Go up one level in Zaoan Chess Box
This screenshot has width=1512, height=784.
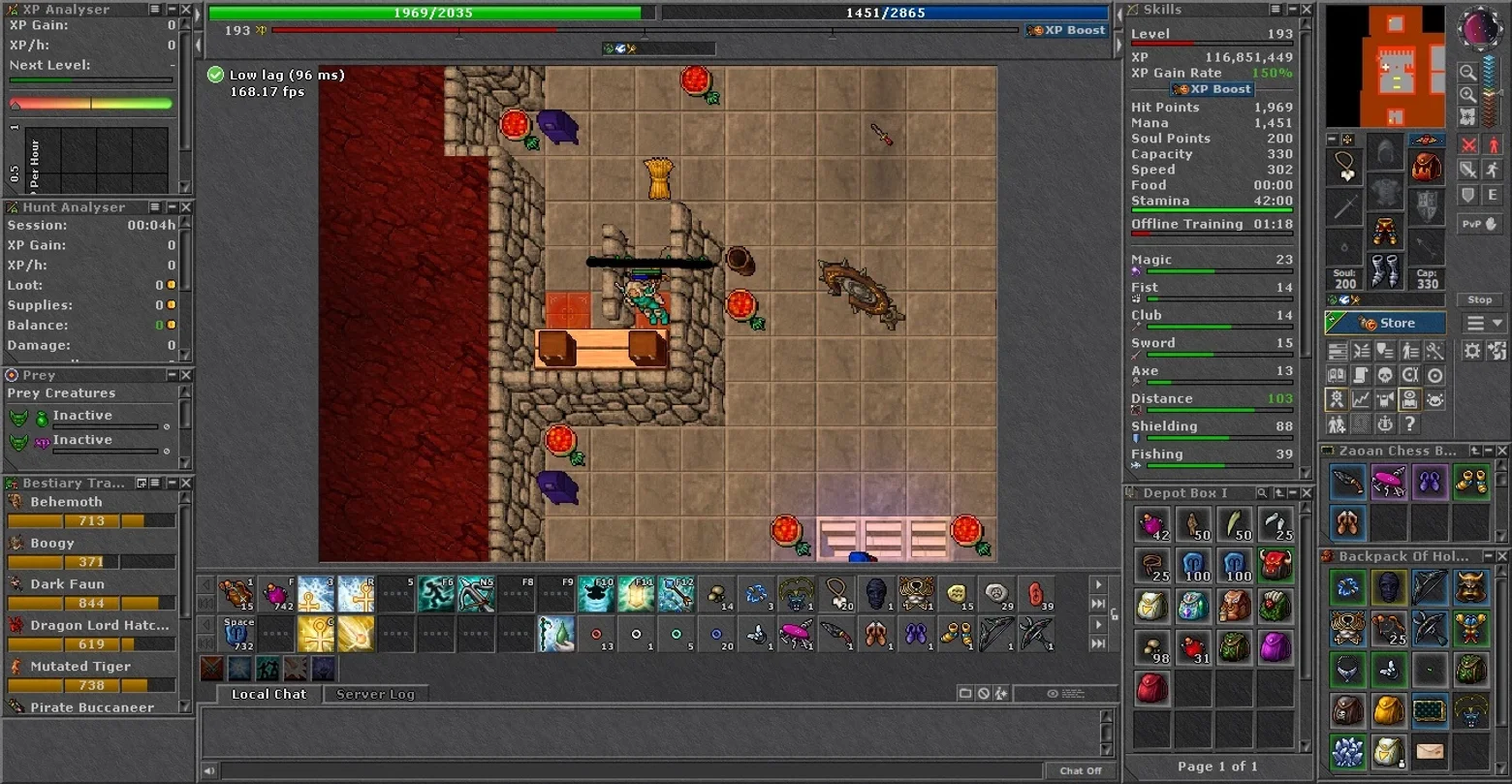(1474, 451)
